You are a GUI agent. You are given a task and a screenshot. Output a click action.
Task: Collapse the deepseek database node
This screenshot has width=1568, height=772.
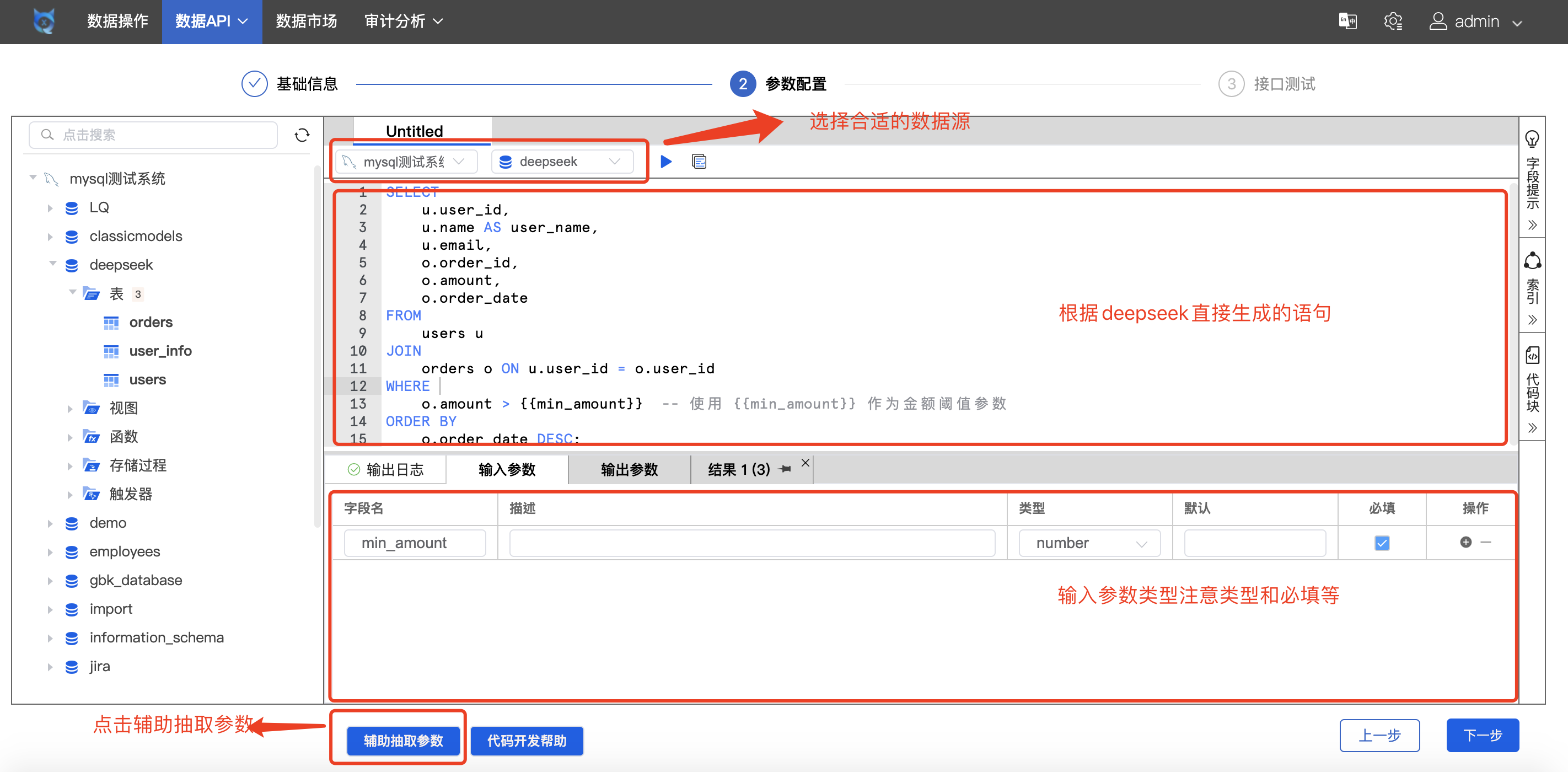pos(52,264)
